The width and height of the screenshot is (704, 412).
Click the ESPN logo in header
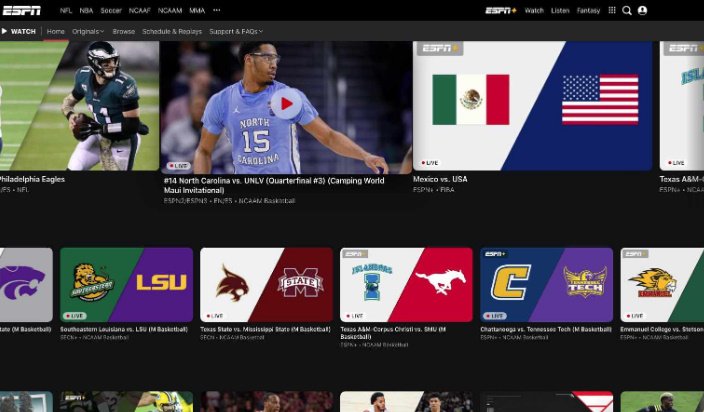pos(22,10)
